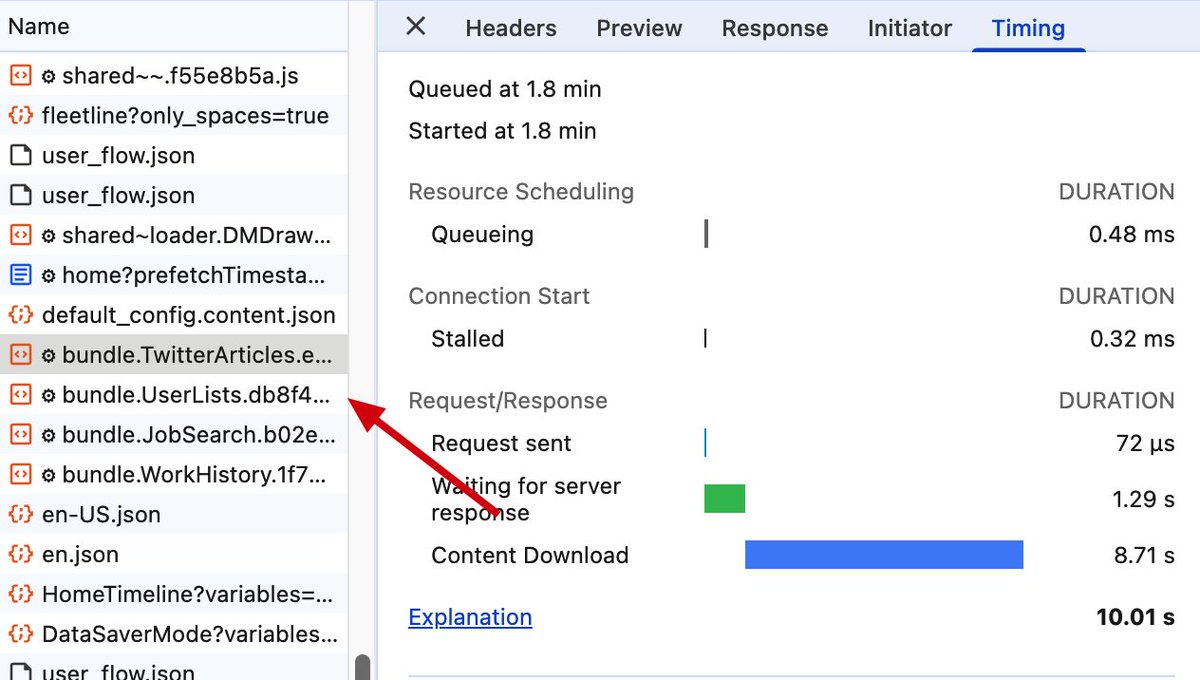Select DataSaverMode?variables request
This screenshot has height=680, width=1200.
174,634
